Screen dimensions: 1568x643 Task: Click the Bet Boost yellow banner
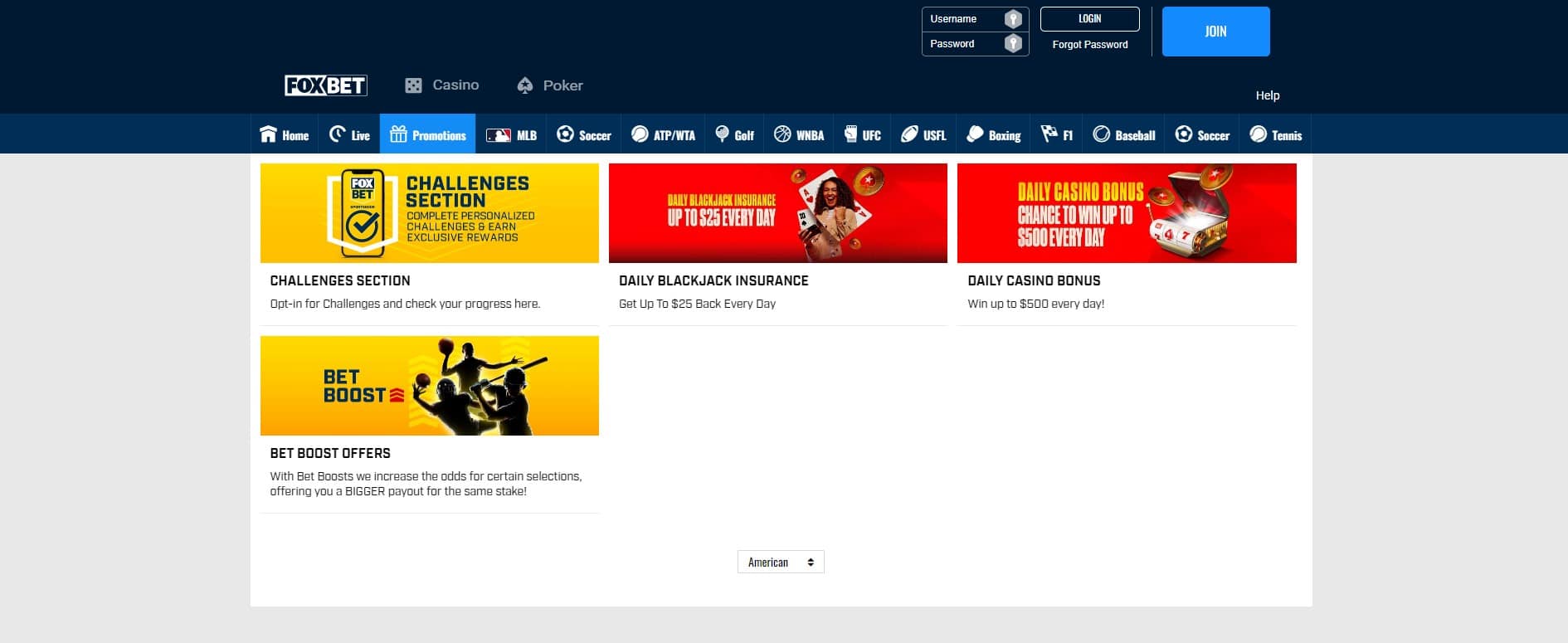click(430, 386)
